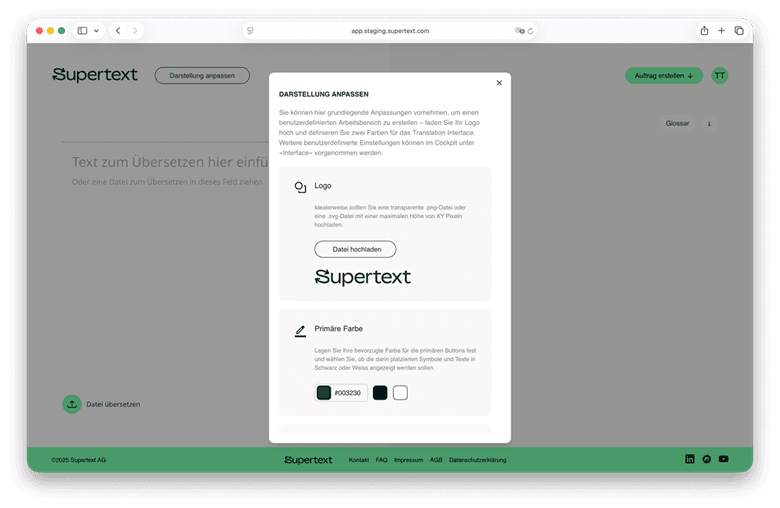The image size is (780, 508).
Task: Open the FAQ footer link
Action: (x=382, y=460)
